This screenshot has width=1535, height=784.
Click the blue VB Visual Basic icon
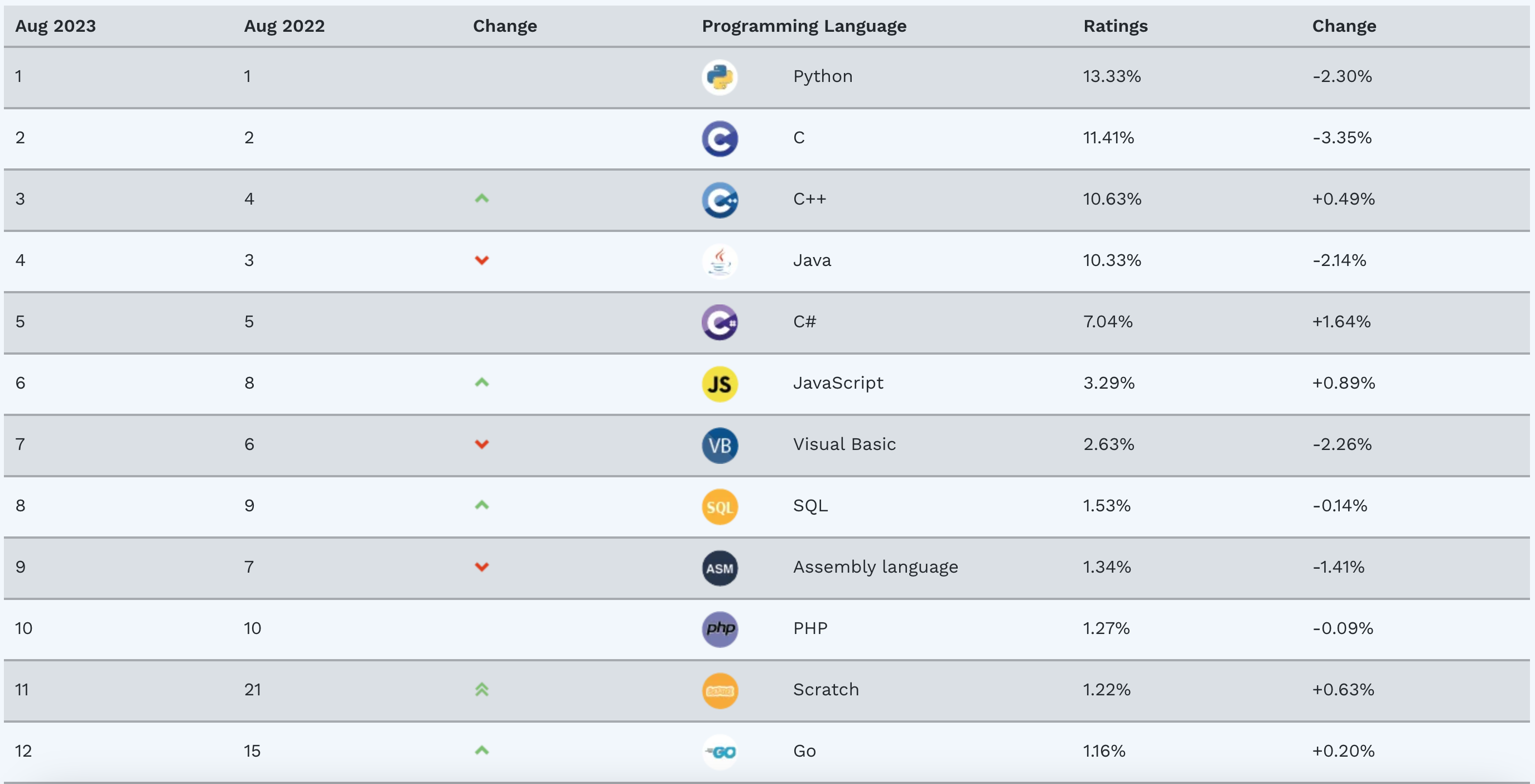click(x=719, y=446)
